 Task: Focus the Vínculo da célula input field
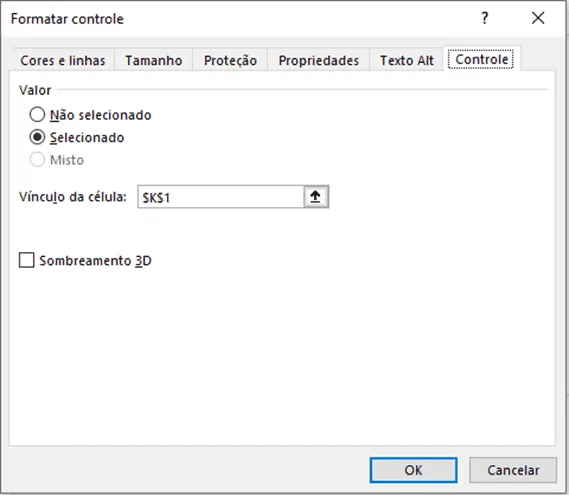point(221,197)
